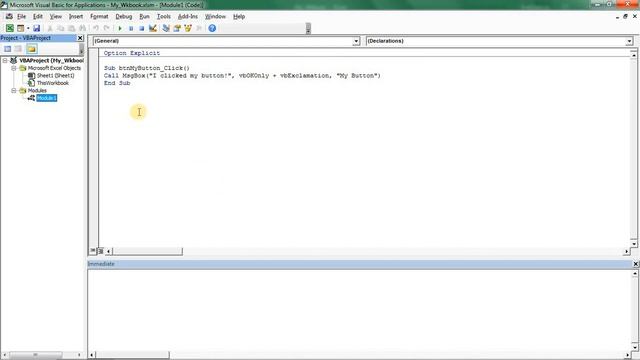640x360 pixels.
Task: Open the Help menu
Action: click(239, 17)
